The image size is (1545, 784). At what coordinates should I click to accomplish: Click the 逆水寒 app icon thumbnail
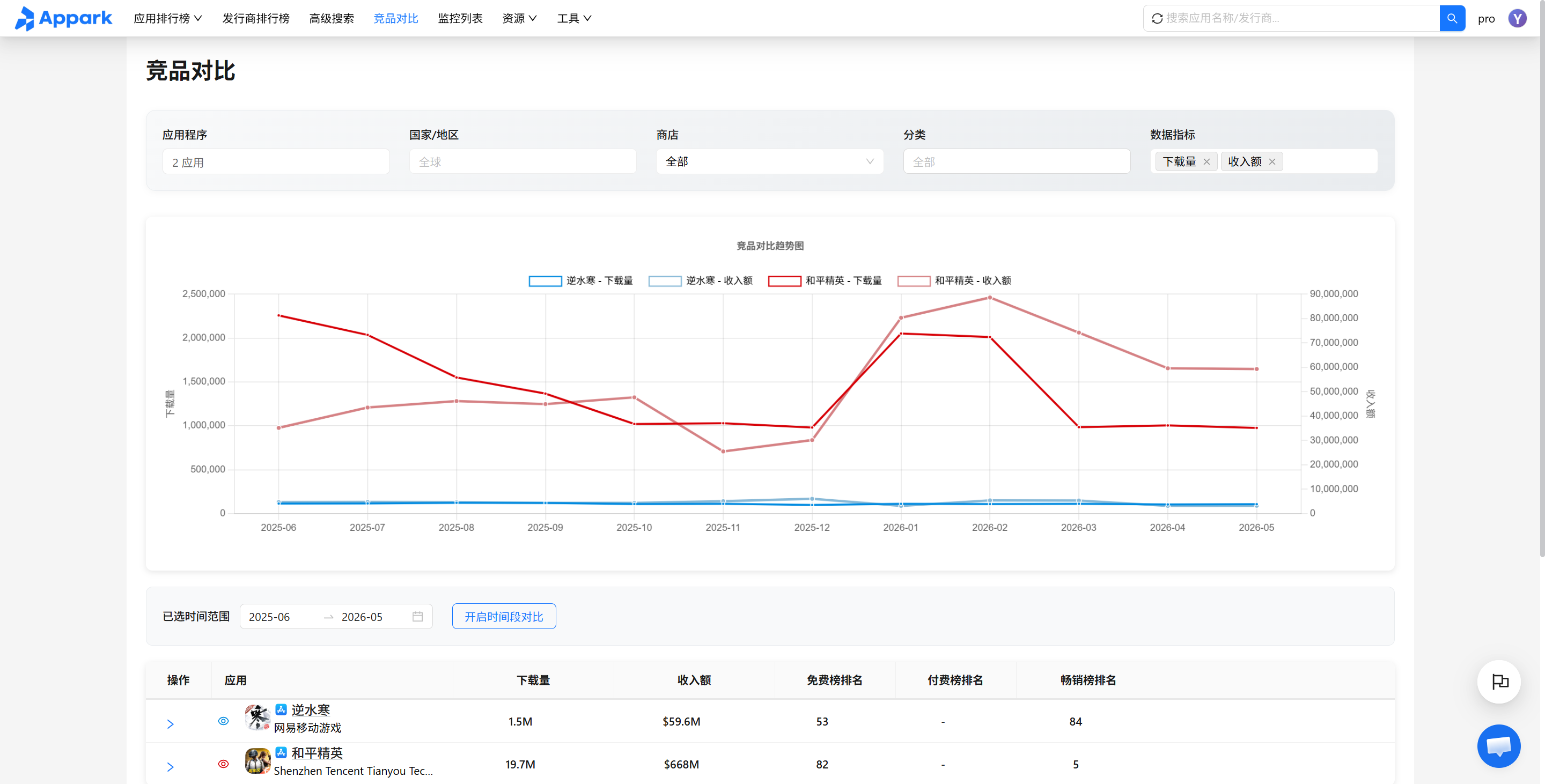(257, 718)
